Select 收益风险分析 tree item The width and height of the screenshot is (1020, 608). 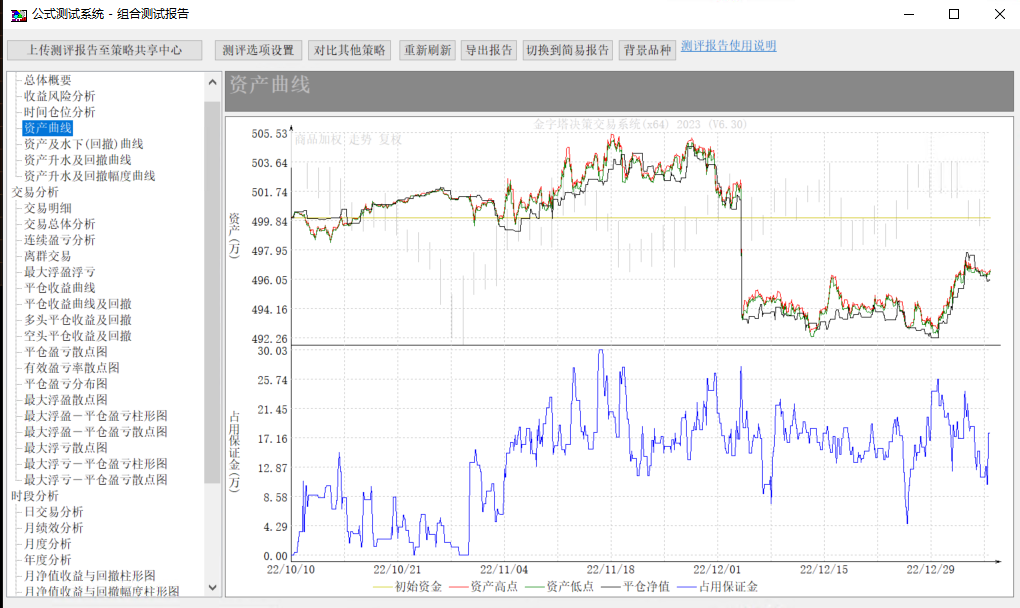coord(59,96)
